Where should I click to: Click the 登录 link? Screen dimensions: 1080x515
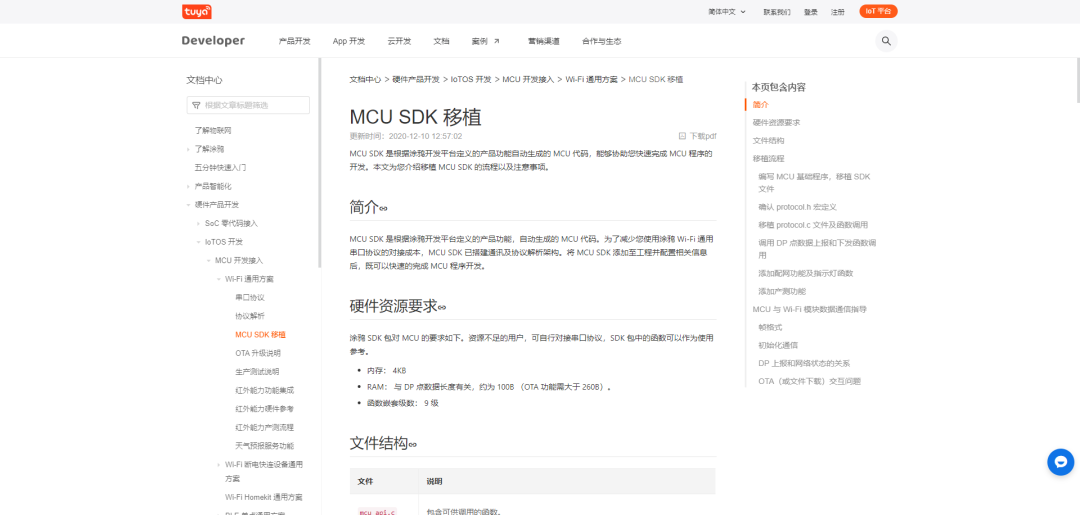[811, 12]
